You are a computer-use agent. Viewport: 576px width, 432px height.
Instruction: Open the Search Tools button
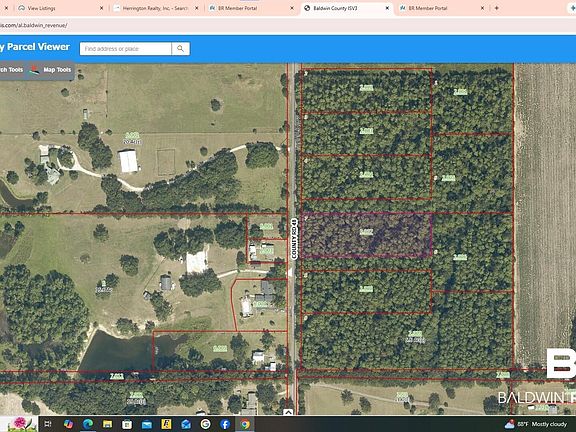[x=12, y=70]
